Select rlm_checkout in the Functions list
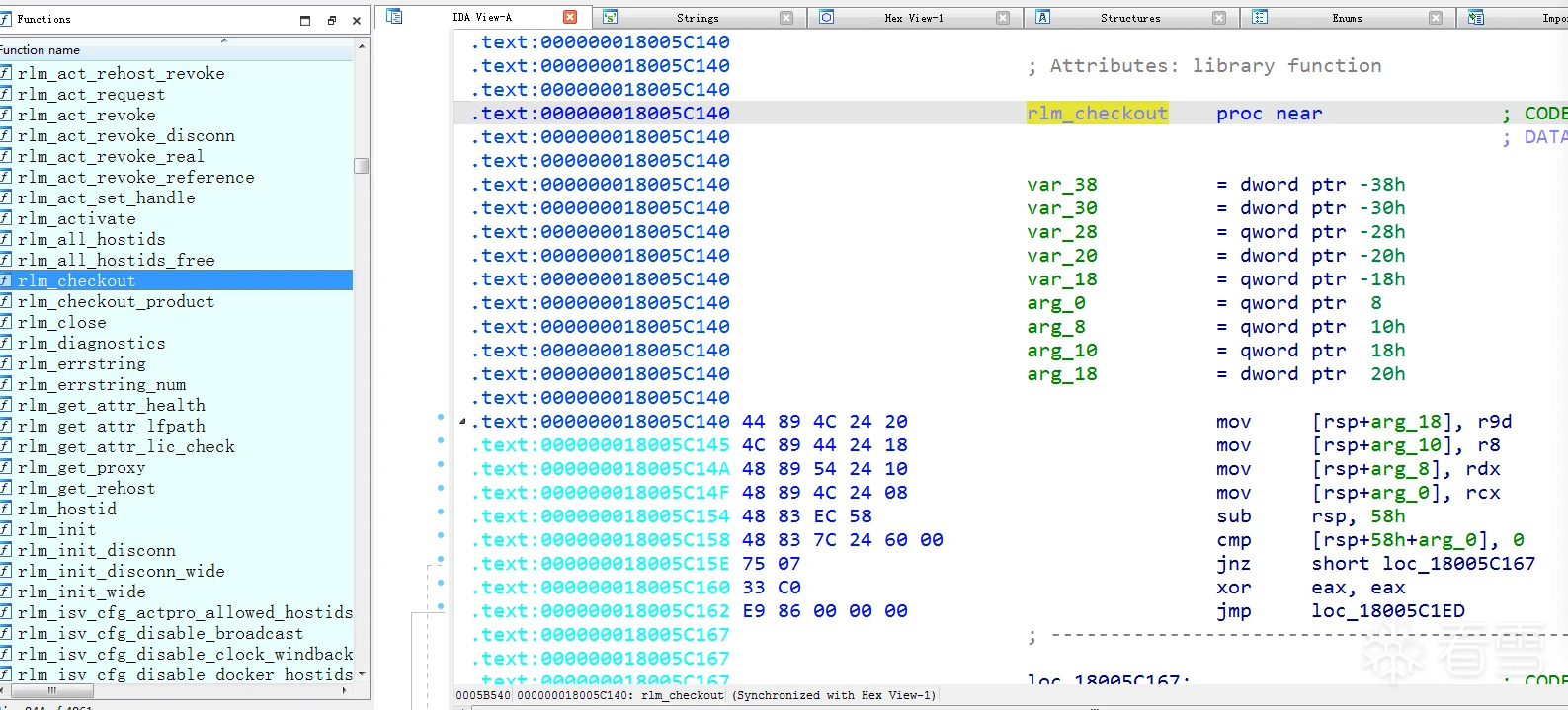 [176, 280]
